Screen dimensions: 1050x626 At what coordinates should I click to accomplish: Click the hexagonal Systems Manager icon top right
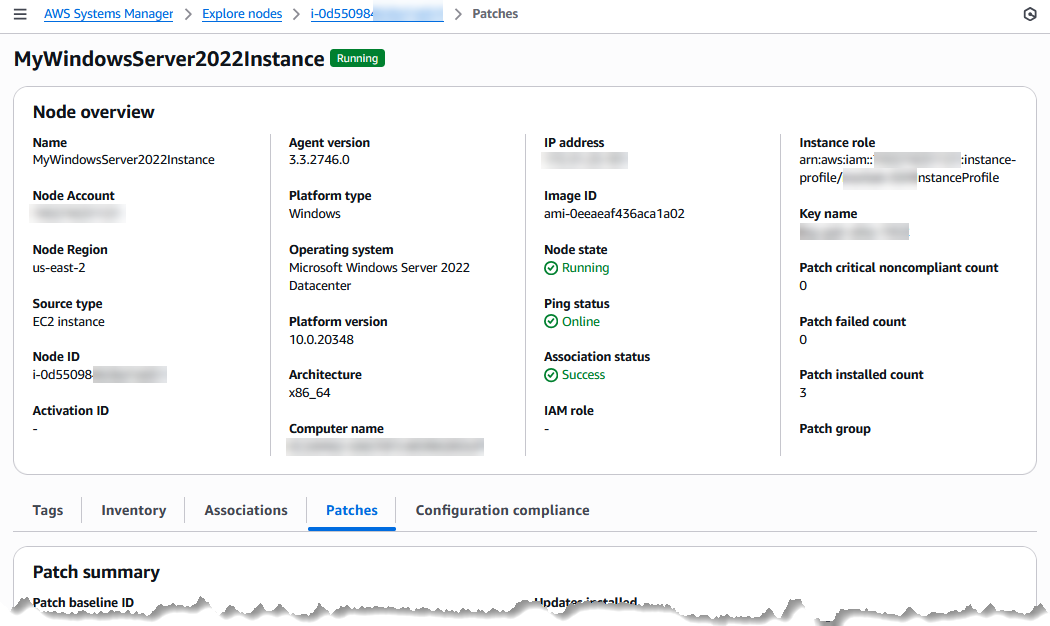pos(1030,13)
